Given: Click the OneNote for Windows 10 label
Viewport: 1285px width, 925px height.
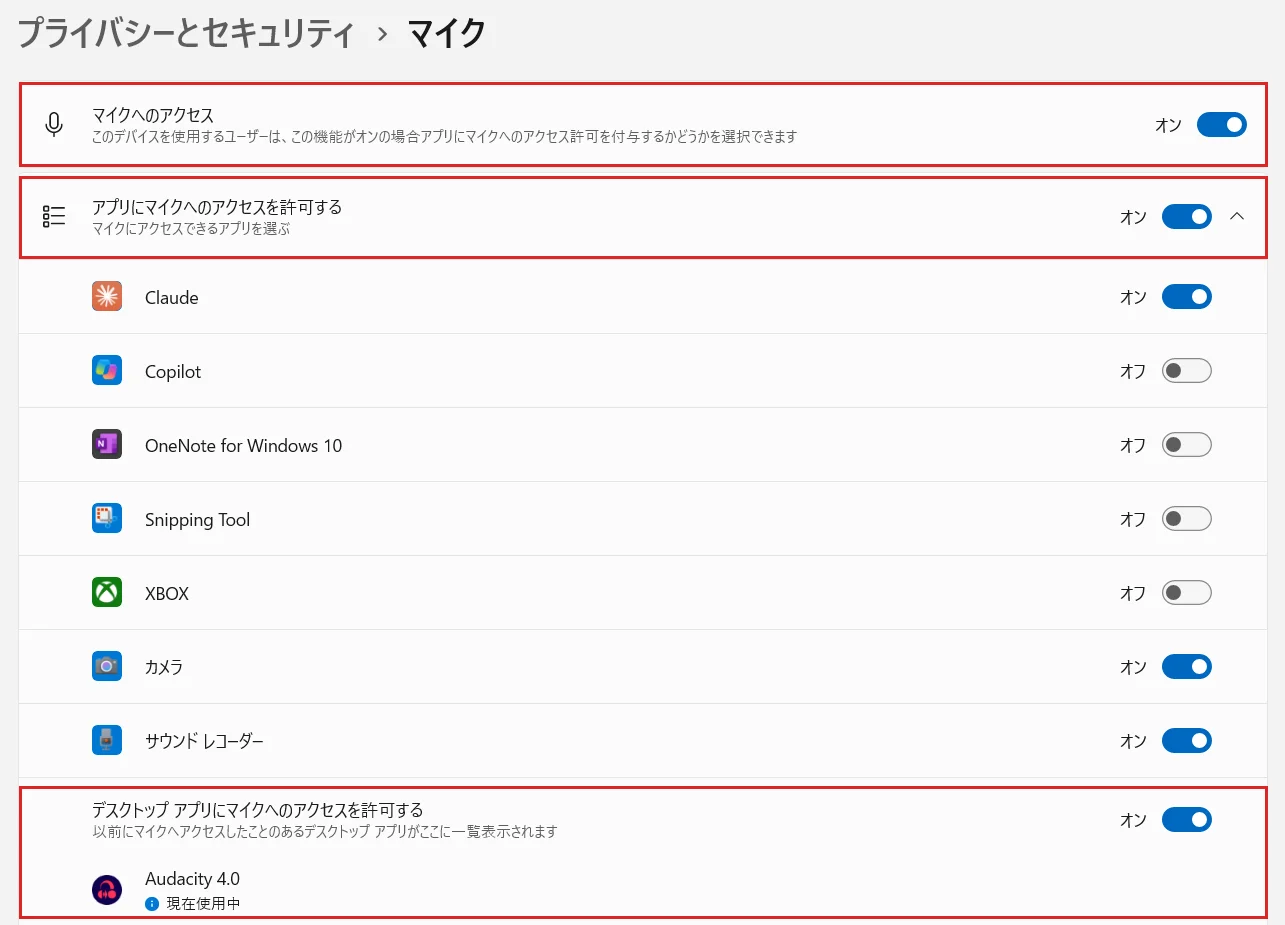Looking at the screenshot, I should click(x=243, y=446).
